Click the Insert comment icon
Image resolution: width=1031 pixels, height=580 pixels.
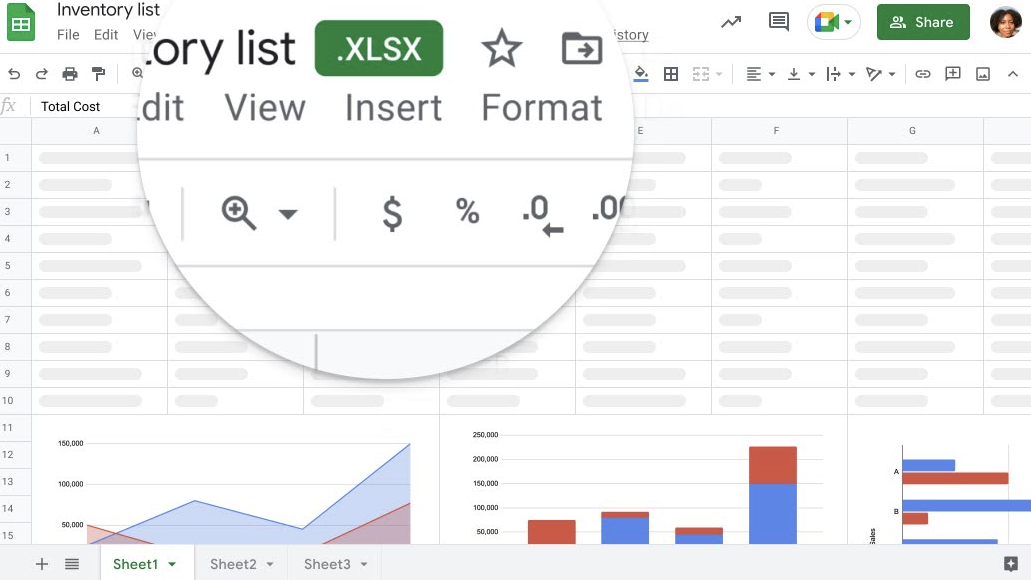click(953, 74)
